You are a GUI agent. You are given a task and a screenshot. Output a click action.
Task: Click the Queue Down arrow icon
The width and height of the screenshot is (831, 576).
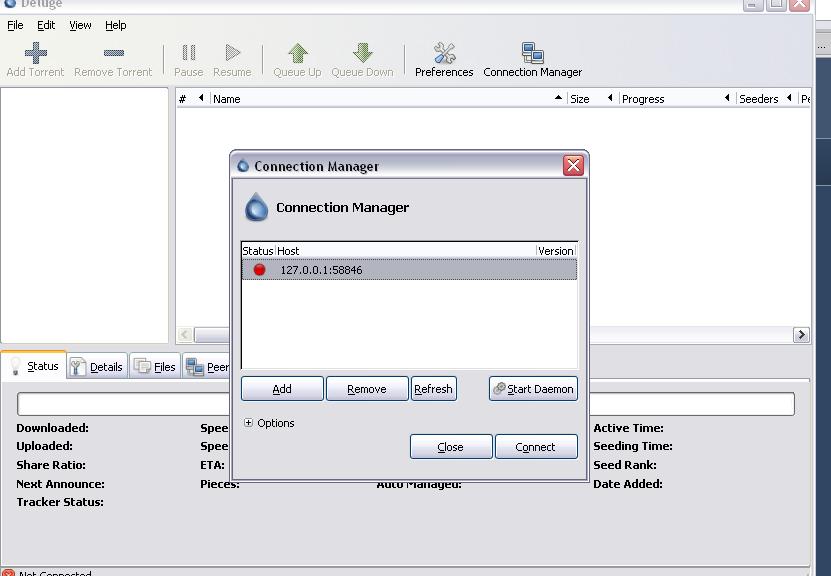coord(363,53)
